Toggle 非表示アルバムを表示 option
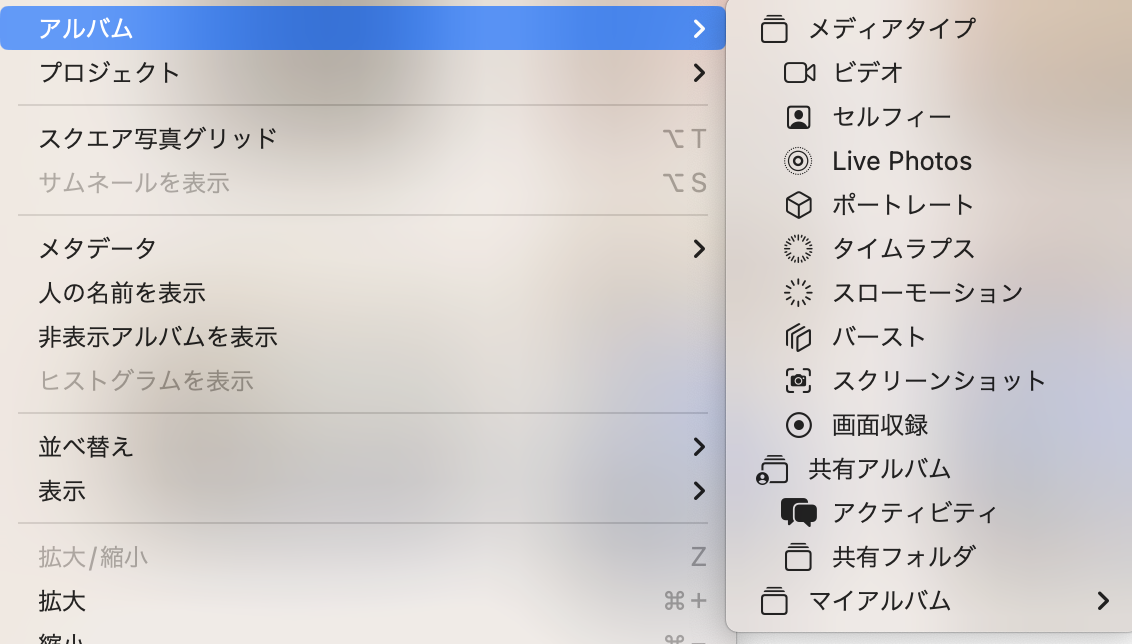The width and height of the screenshot is (1132, 644). pos(157,337)
